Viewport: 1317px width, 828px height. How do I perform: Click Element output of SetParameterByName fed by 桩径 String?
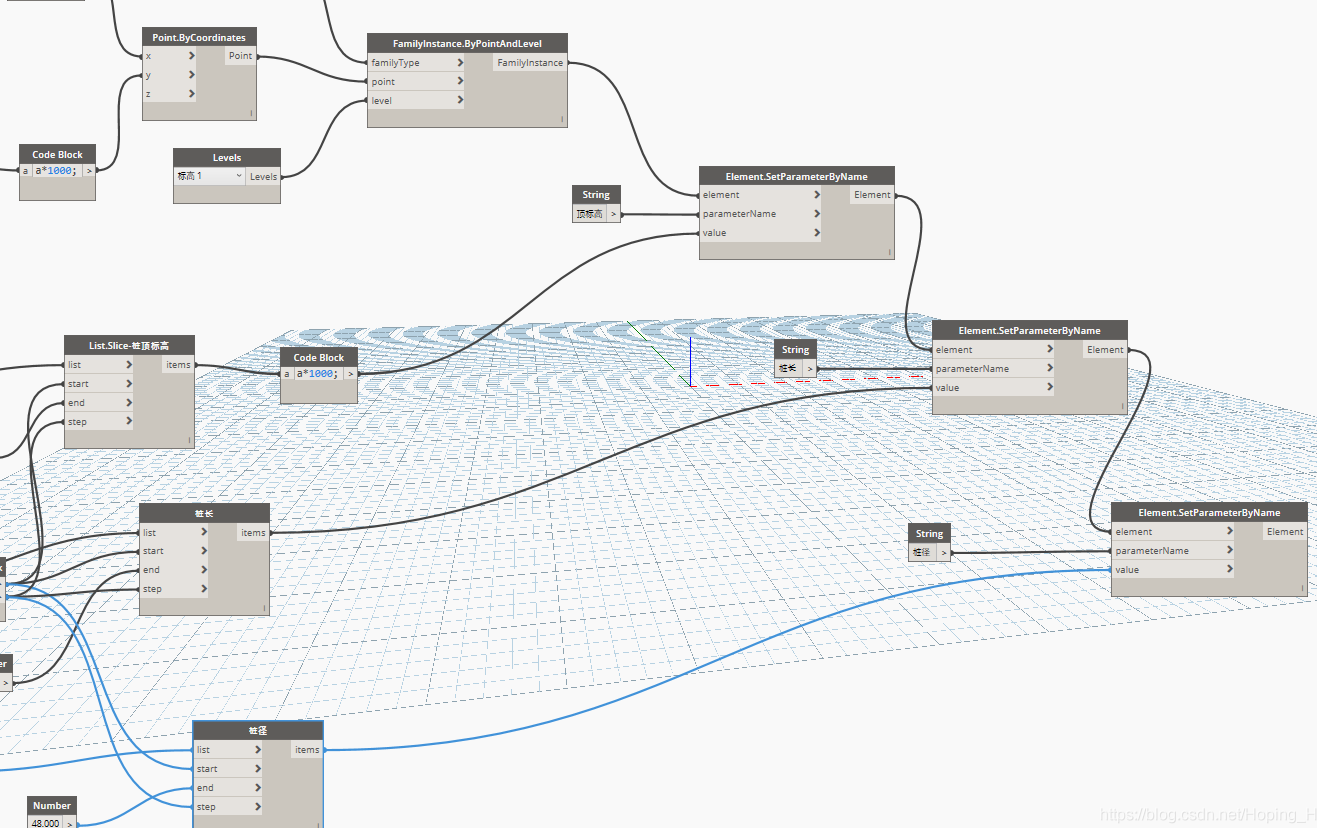click(x=1284, y=532)
